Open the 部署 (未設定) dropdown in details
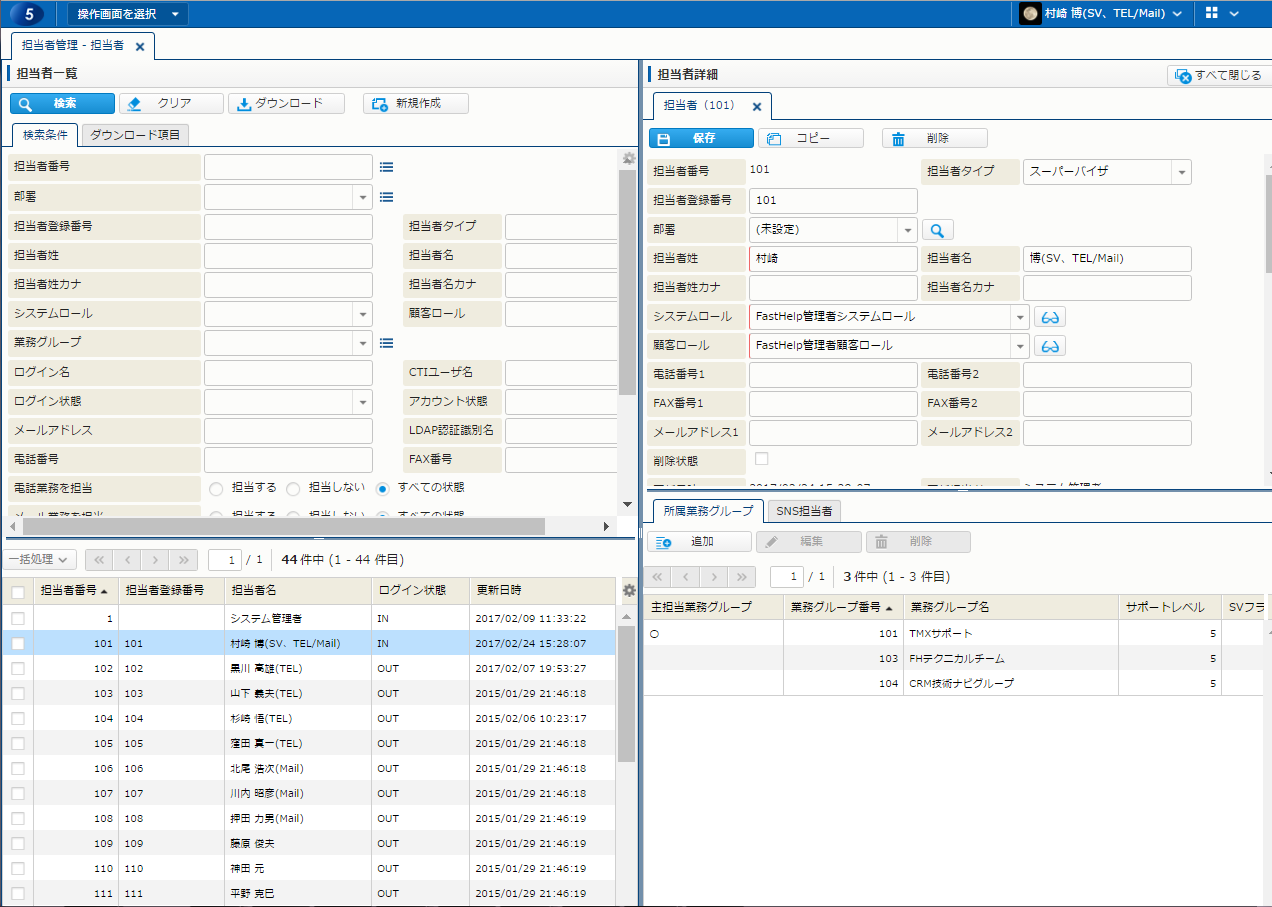This screenshot has width=1272, height=907. pos(908,230)
